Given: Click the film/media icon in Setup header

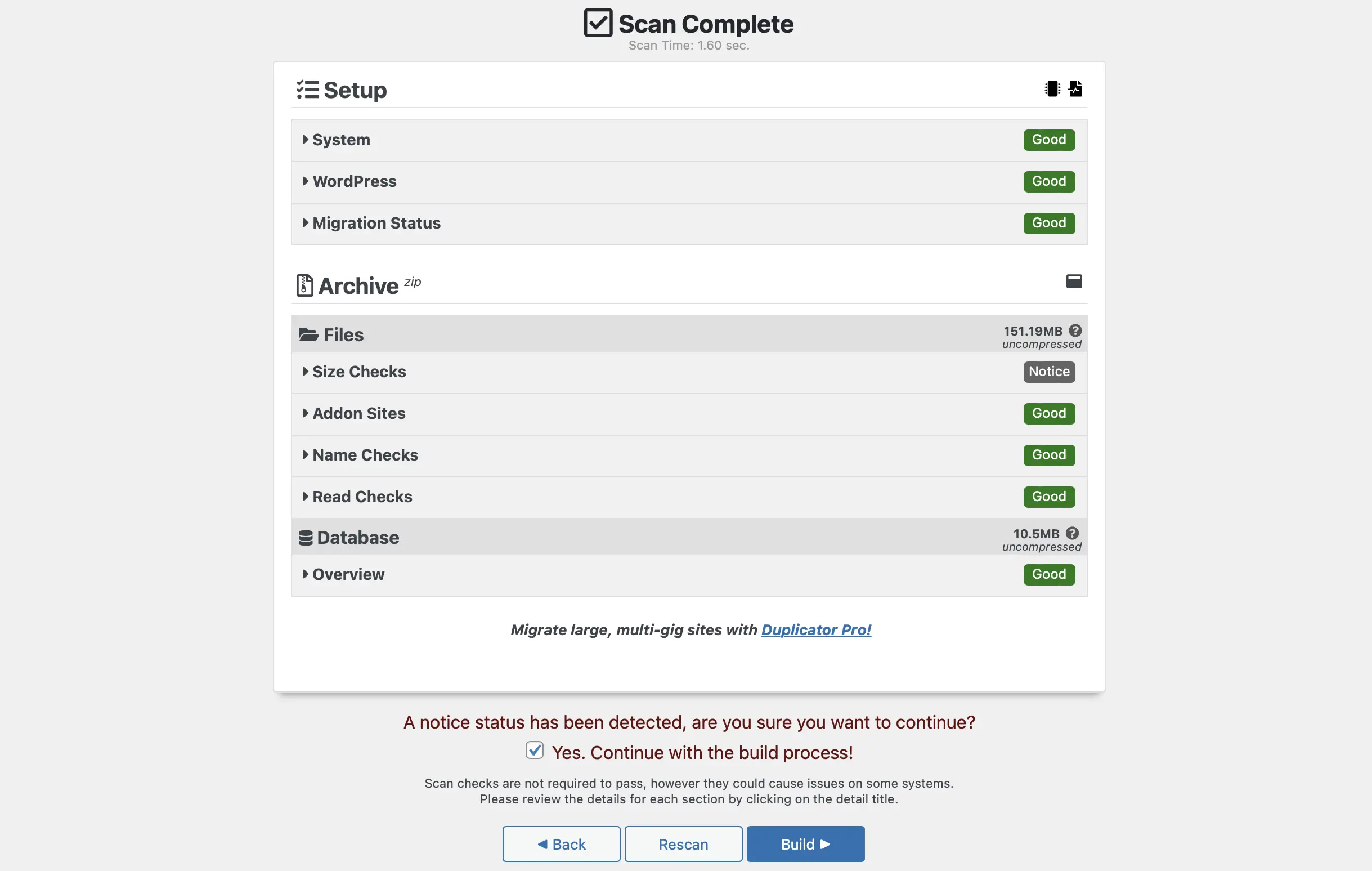Looking at the screenshot, I should coord(1052,88).
